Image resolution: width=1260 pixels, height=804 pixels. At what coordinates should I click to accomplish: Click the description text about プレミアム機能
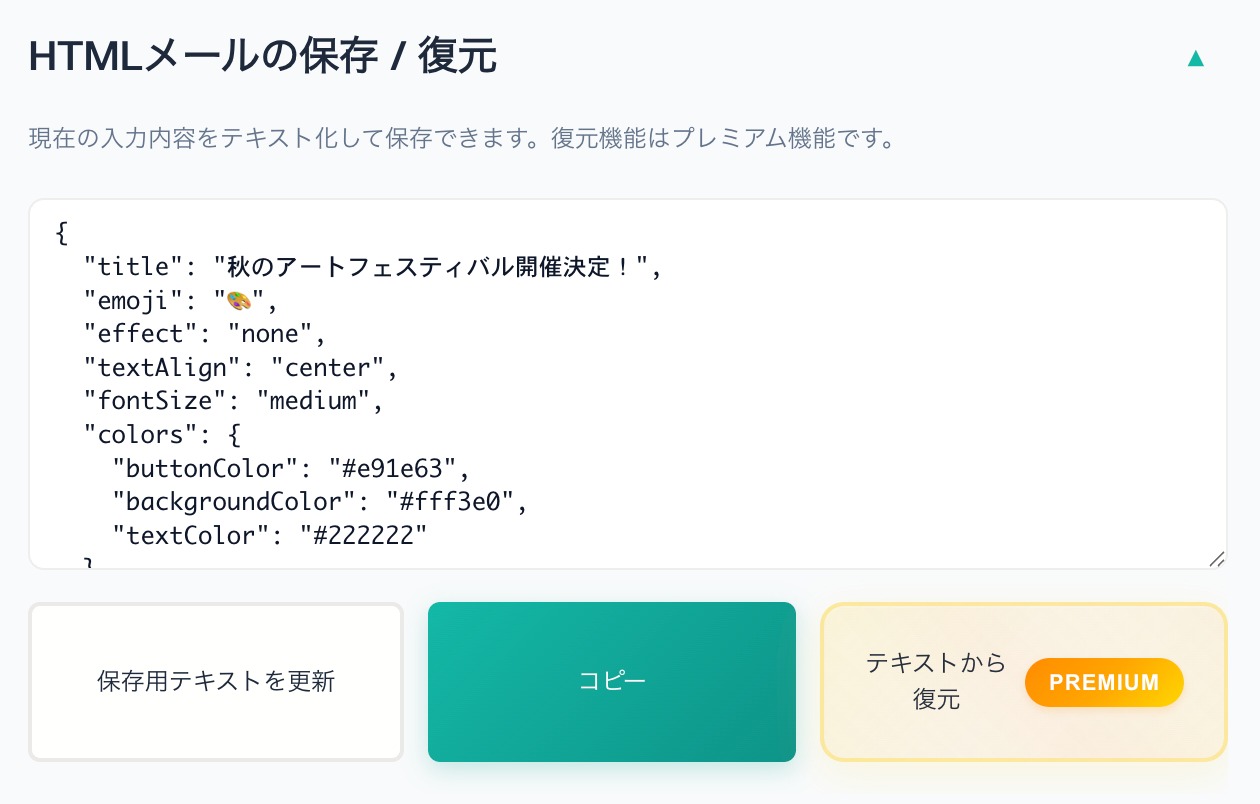pyautogui.click(x=461, y=138)
